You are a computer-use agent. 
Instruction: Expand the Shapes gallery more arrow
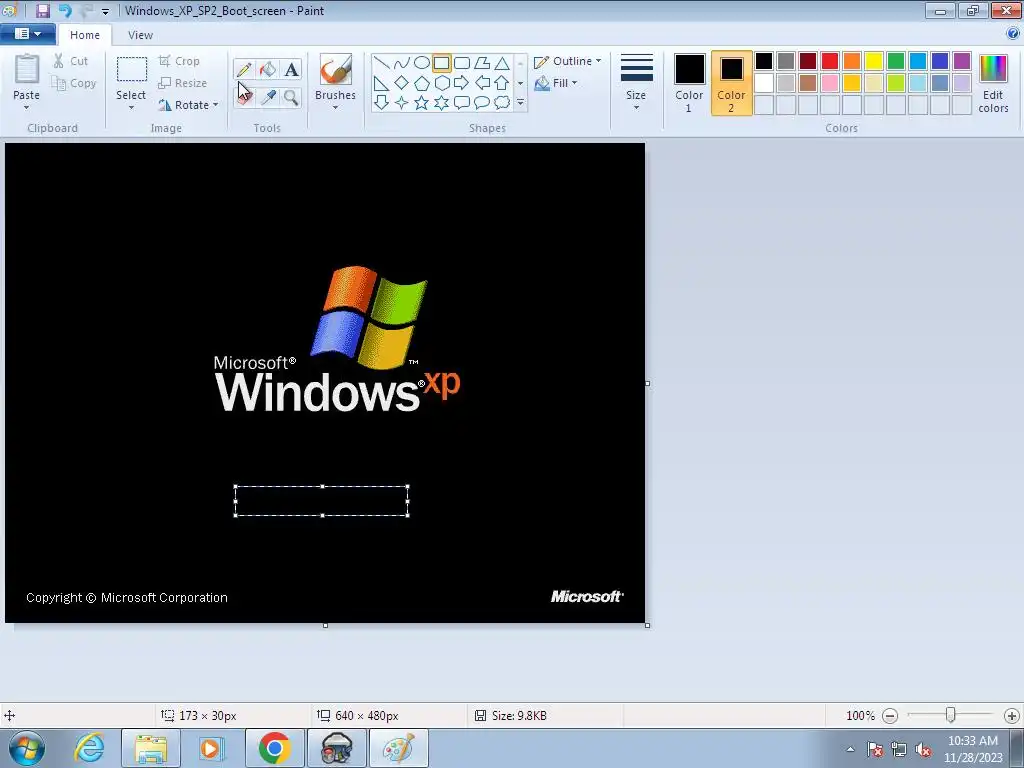520,103
